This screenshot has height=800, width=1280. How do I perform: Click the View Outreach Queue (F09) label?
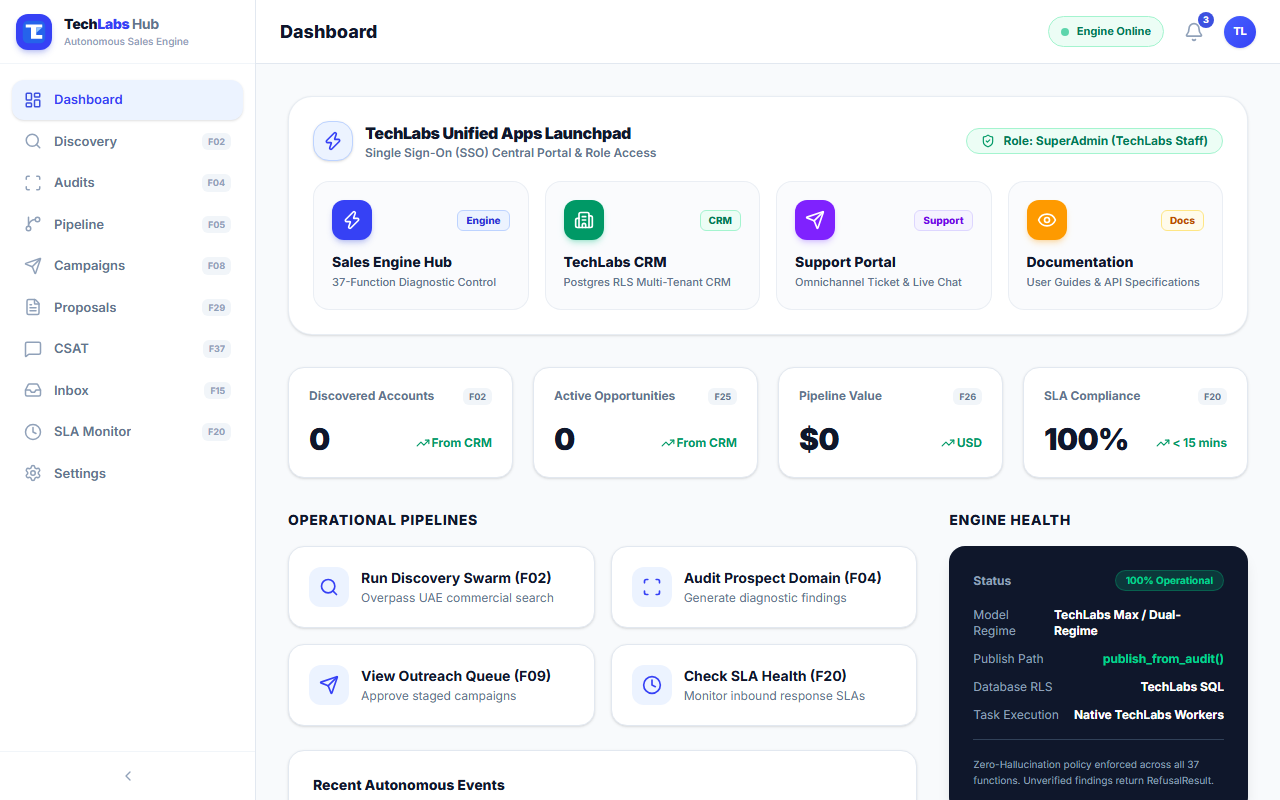click(x=456, y=676)
